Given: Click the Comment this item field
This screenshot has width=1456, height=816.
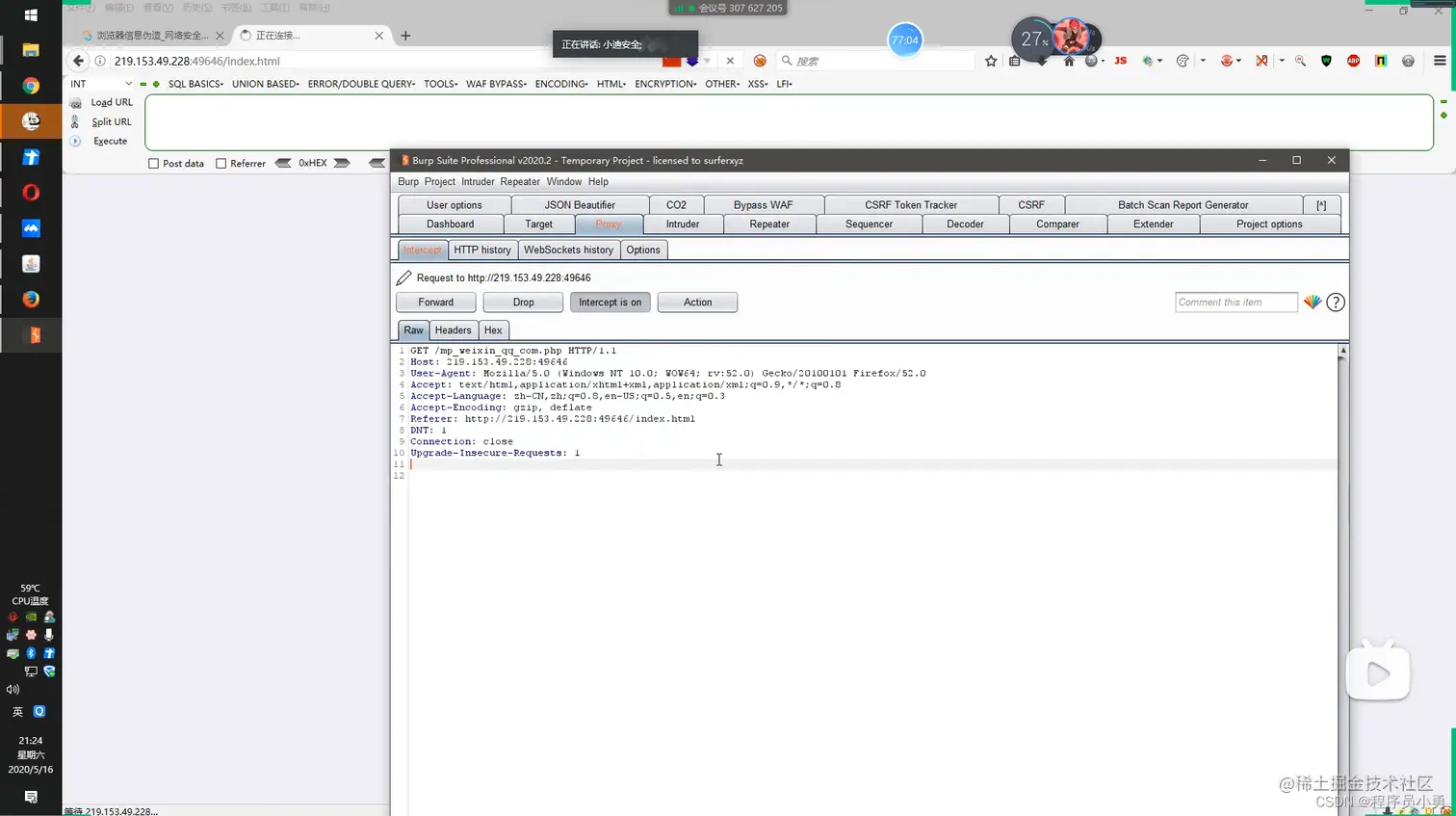Looking at the screenshot, I should tap(1236, 303).
